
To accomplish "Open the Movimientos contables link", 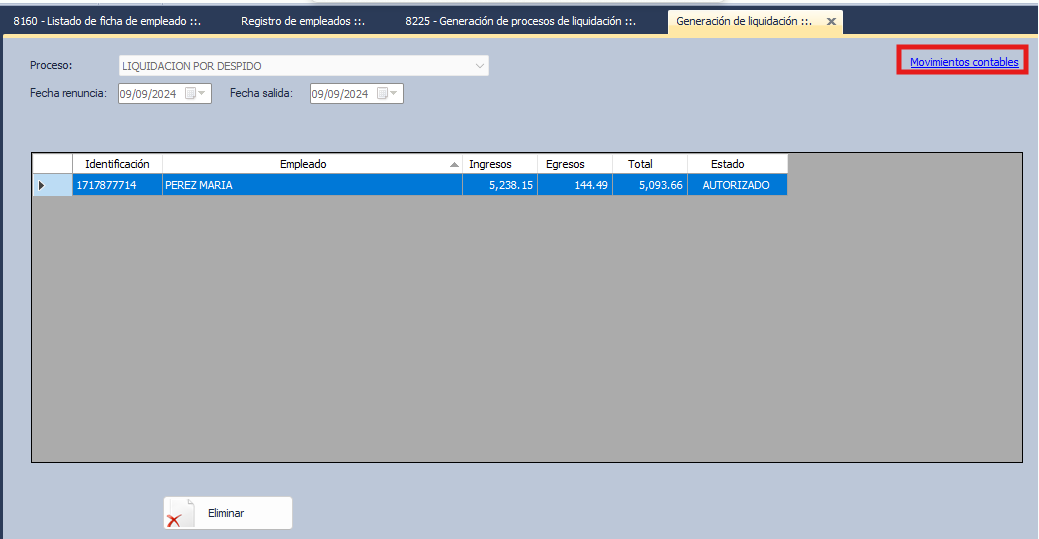I will click(x=963, y=62).
